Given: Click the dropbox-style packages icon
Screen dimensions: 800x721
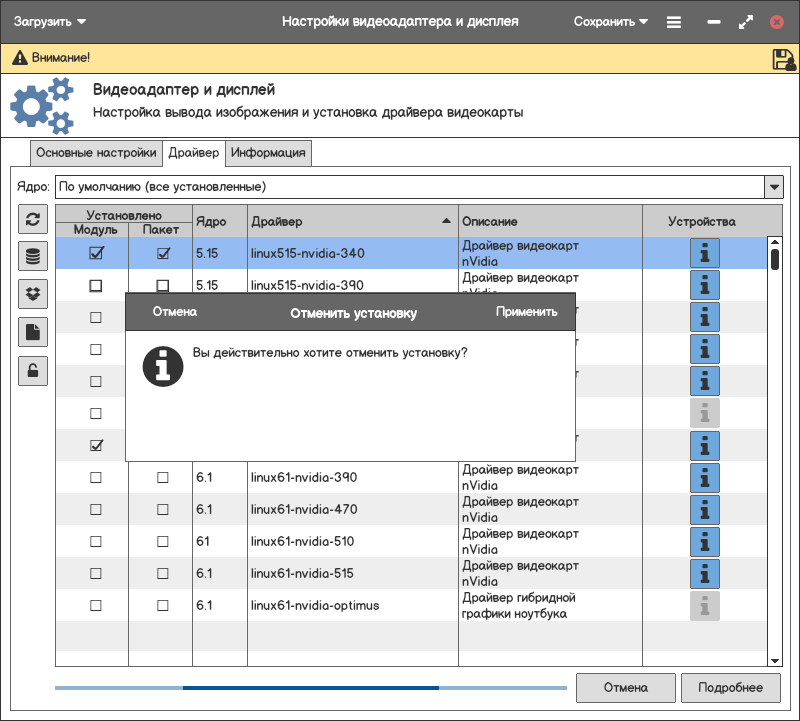Looking at the screenshot, I should tap(33, 294).
